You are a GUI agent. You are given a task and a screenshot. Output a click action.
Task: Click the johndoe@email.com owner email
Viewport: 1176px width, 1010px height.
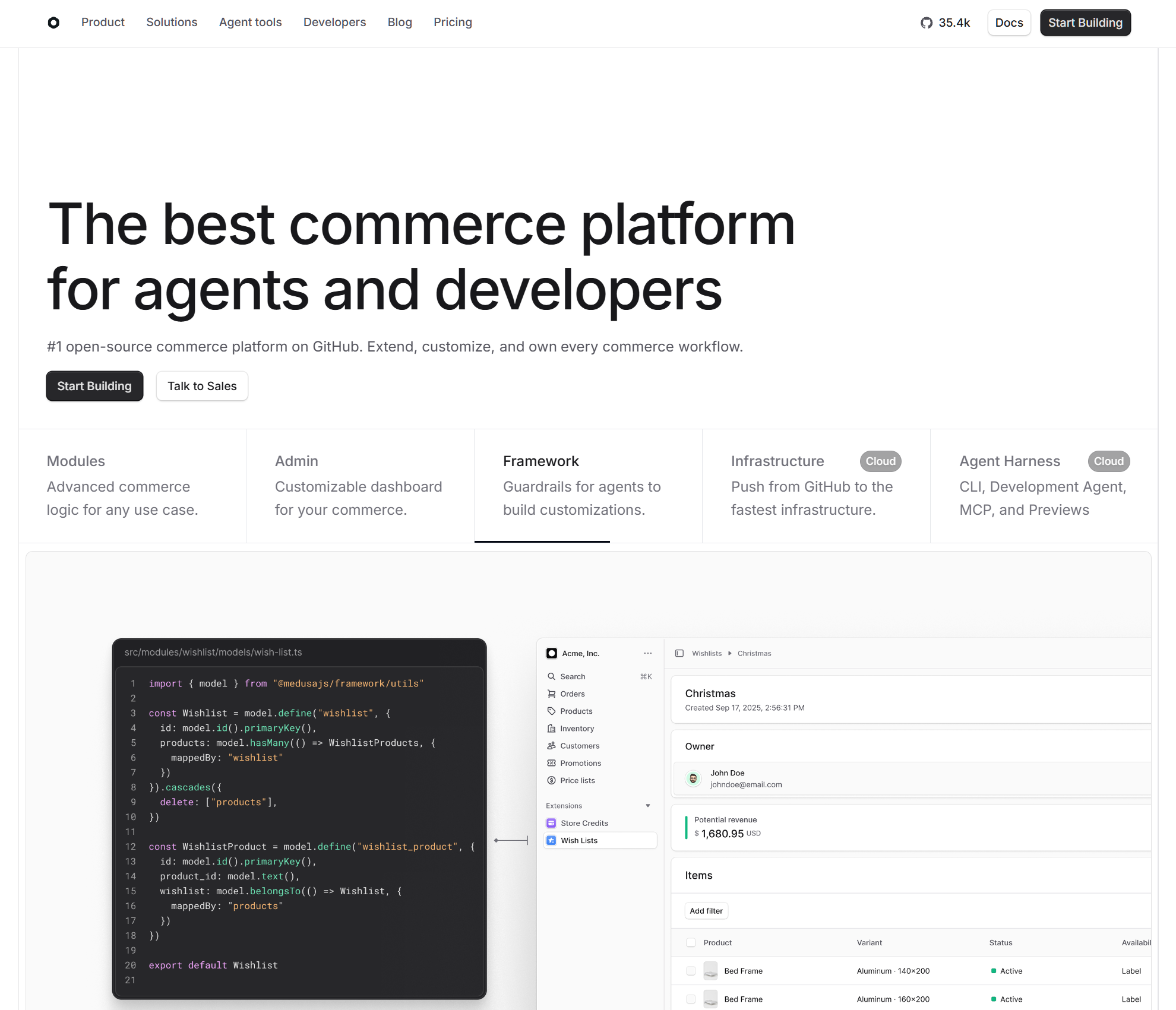pos(746,784)
